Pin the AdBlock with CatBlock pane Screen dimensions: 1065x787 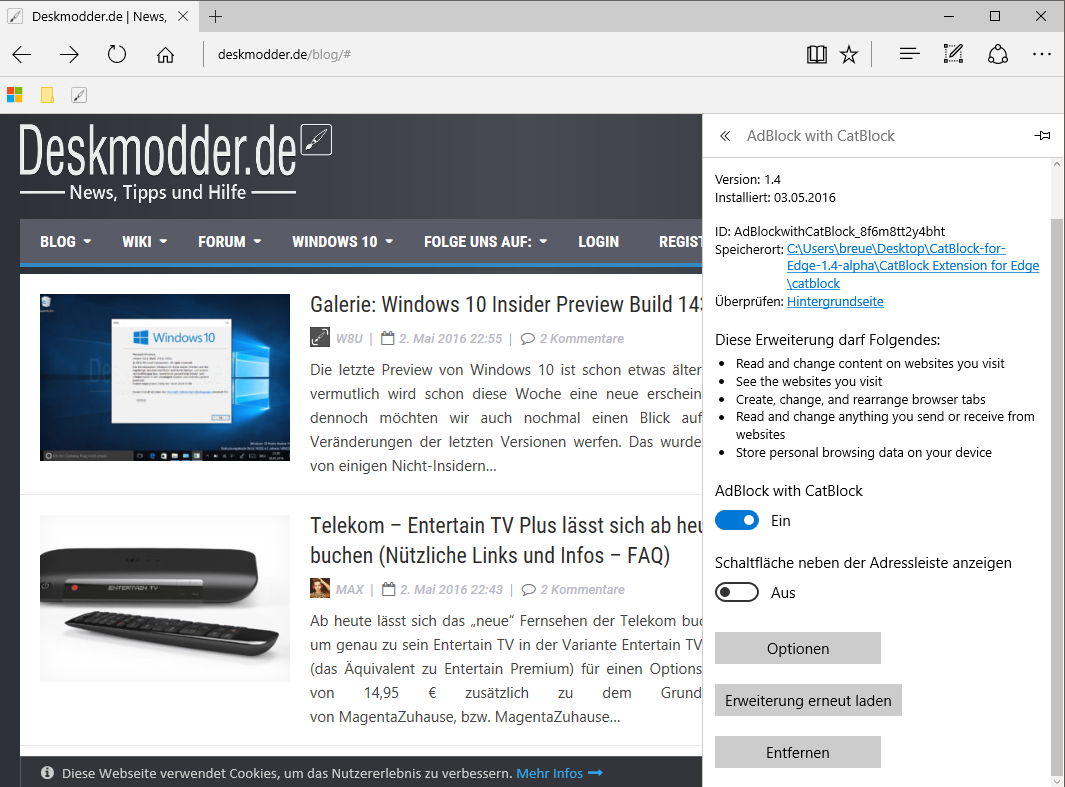pos(1042,136)
